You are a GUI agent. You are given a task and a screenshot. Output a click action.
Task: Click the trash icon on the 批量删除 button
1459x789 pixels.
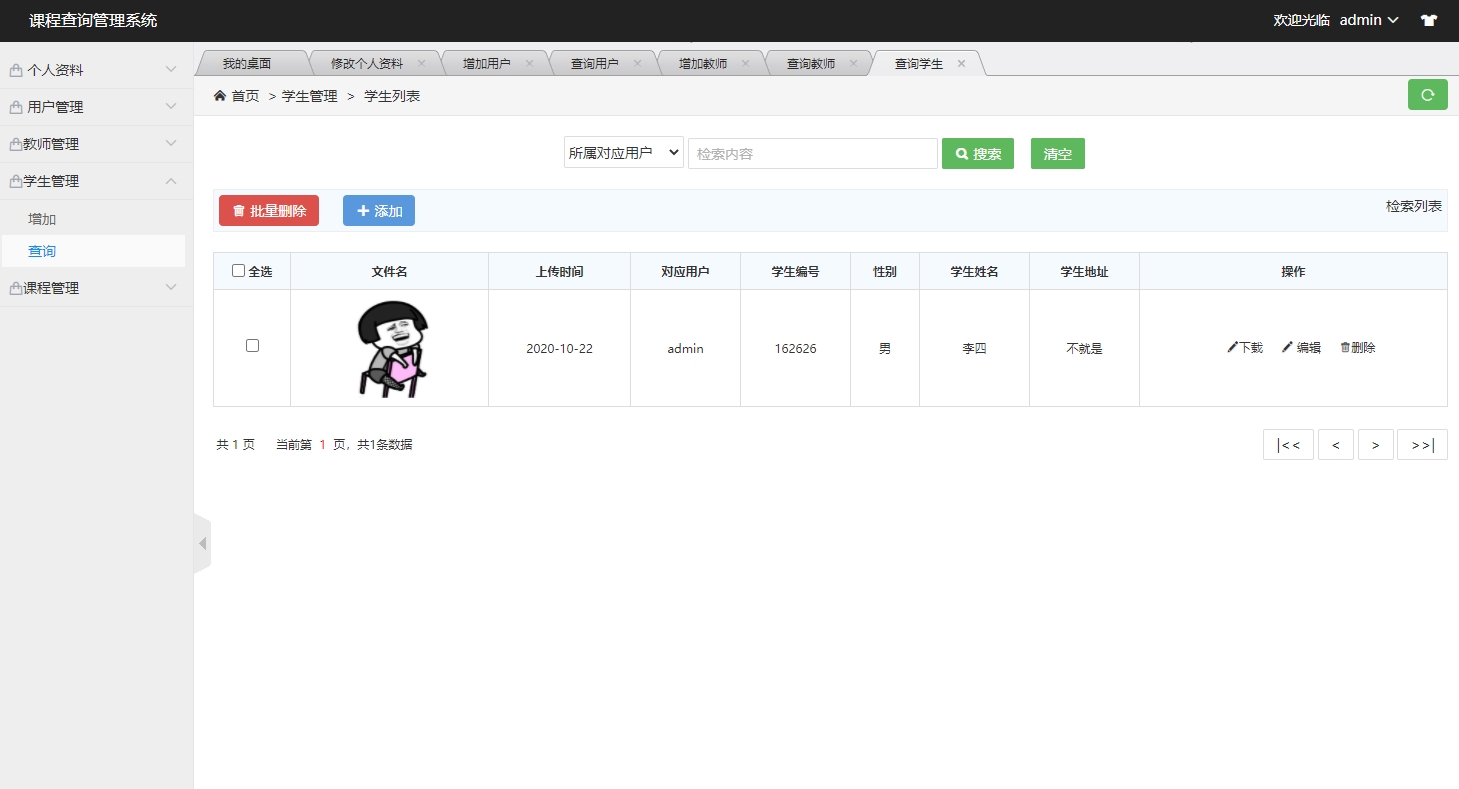pos(237,210)
